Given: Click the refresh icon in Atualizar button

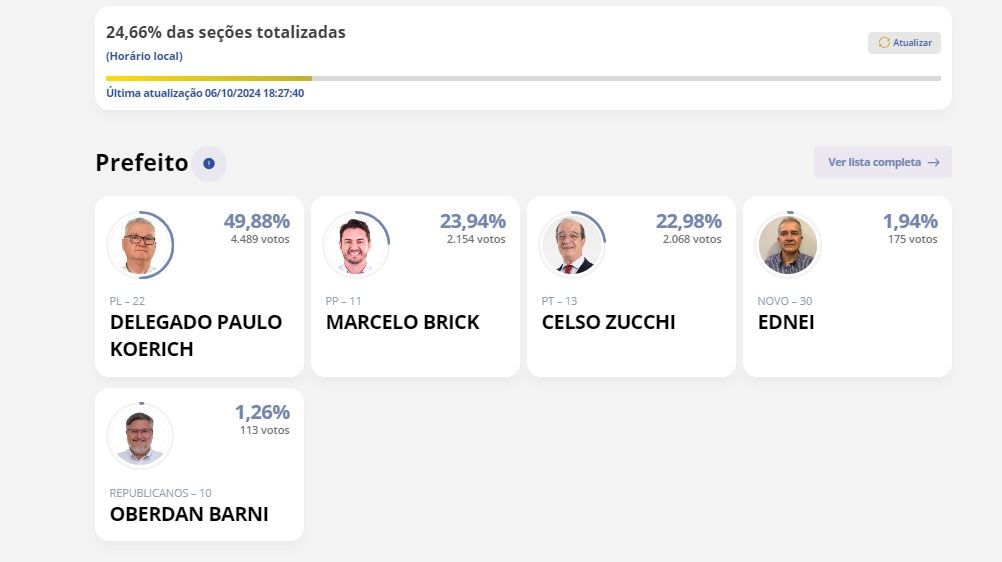Looking at the screenshot, I should tap(884, 43).
